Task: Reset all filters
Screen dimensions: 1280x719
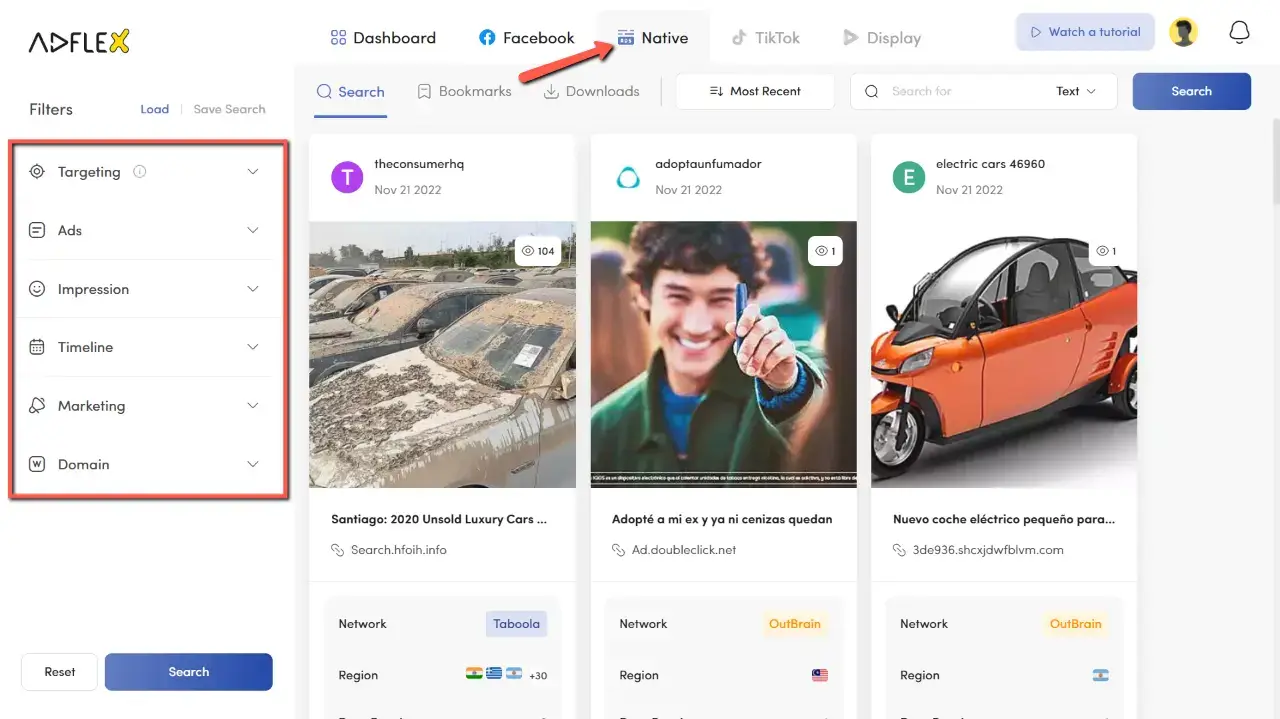Action: 59,671
